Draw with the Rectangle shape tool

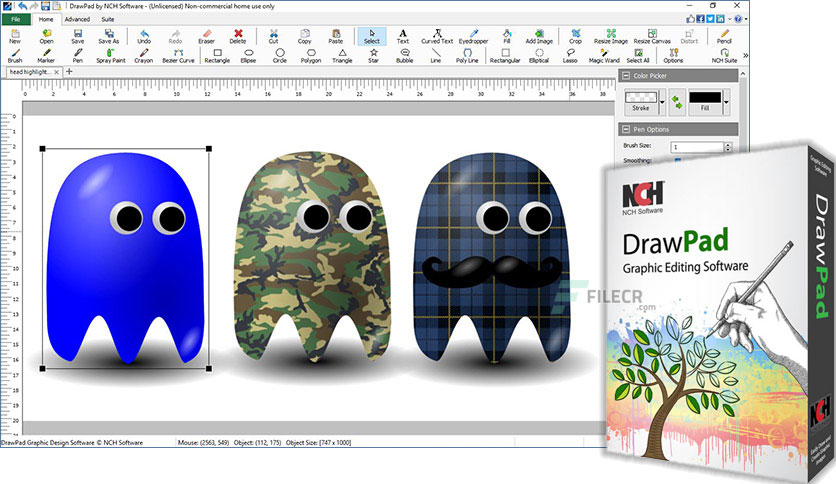tap(218, 56)
